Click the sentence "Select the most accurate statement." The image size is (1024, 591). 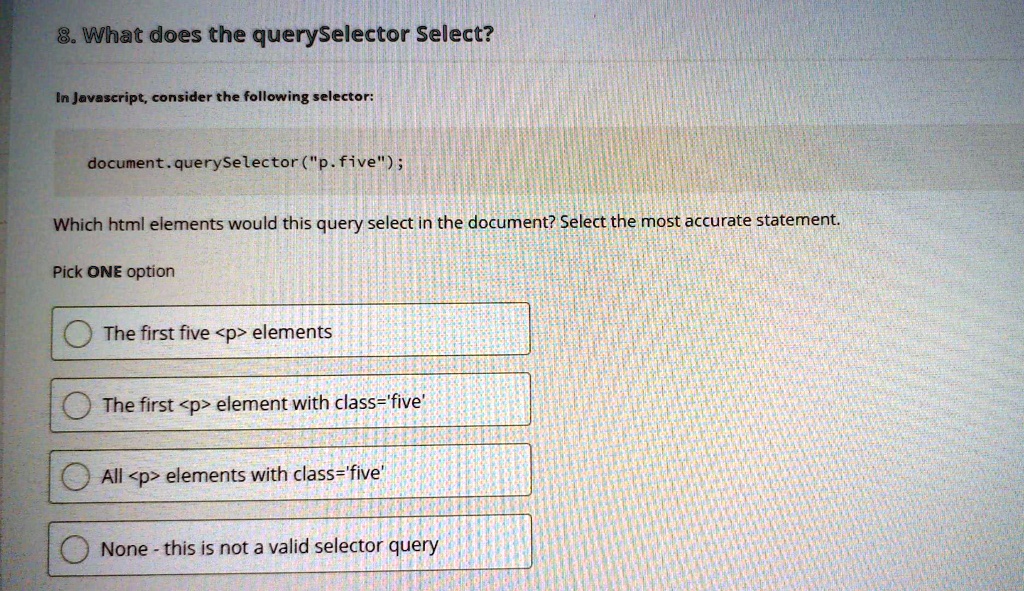point(700,221)
